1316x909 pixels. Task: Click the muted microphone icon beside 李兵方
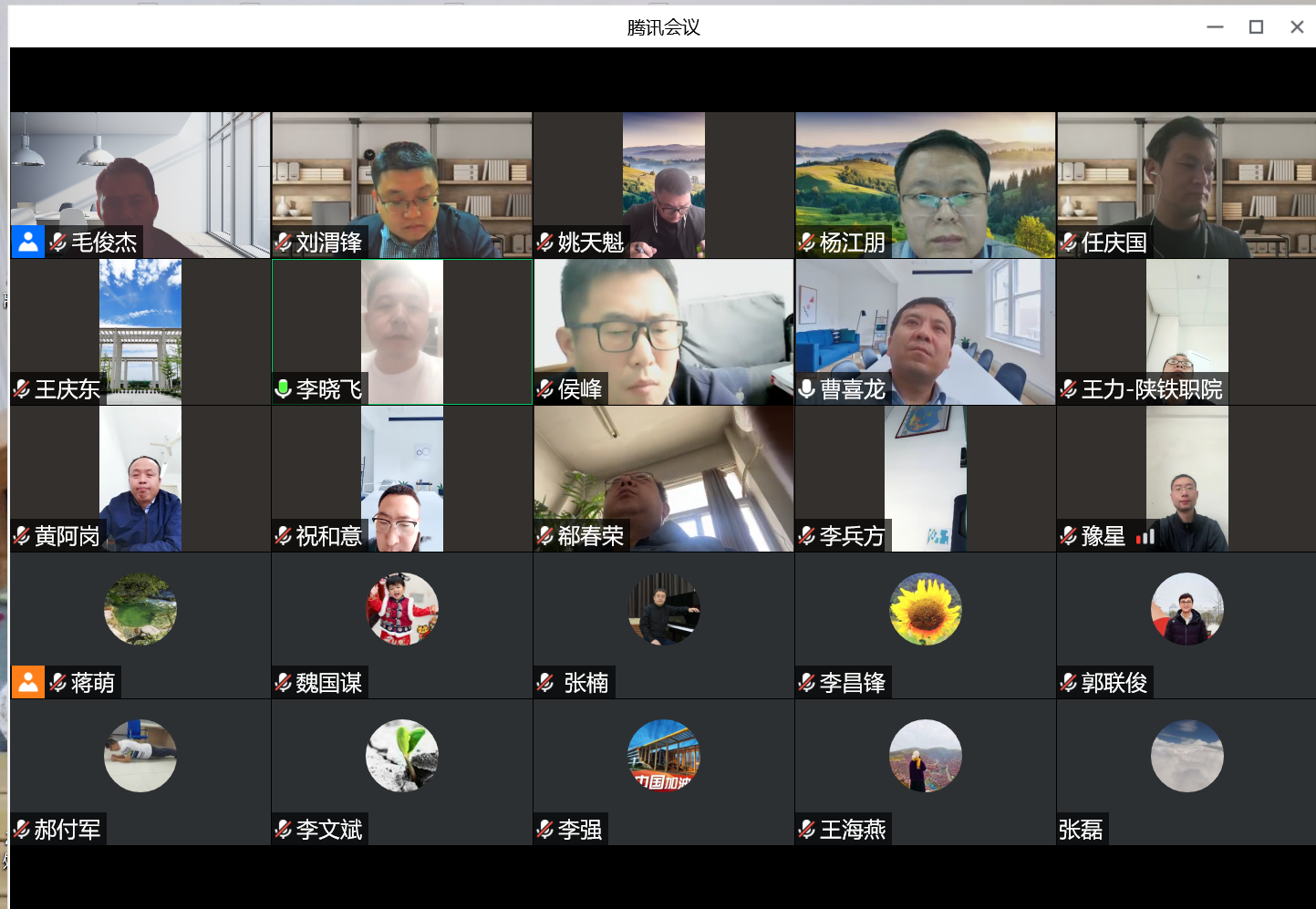(x=807, y=536)
